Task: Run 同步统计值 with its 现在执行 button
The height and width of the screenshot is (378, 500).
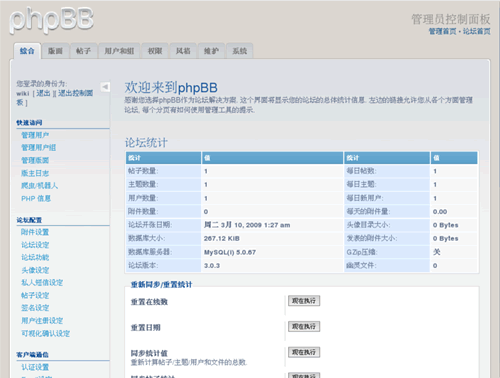Action: (x=304, y=352)
